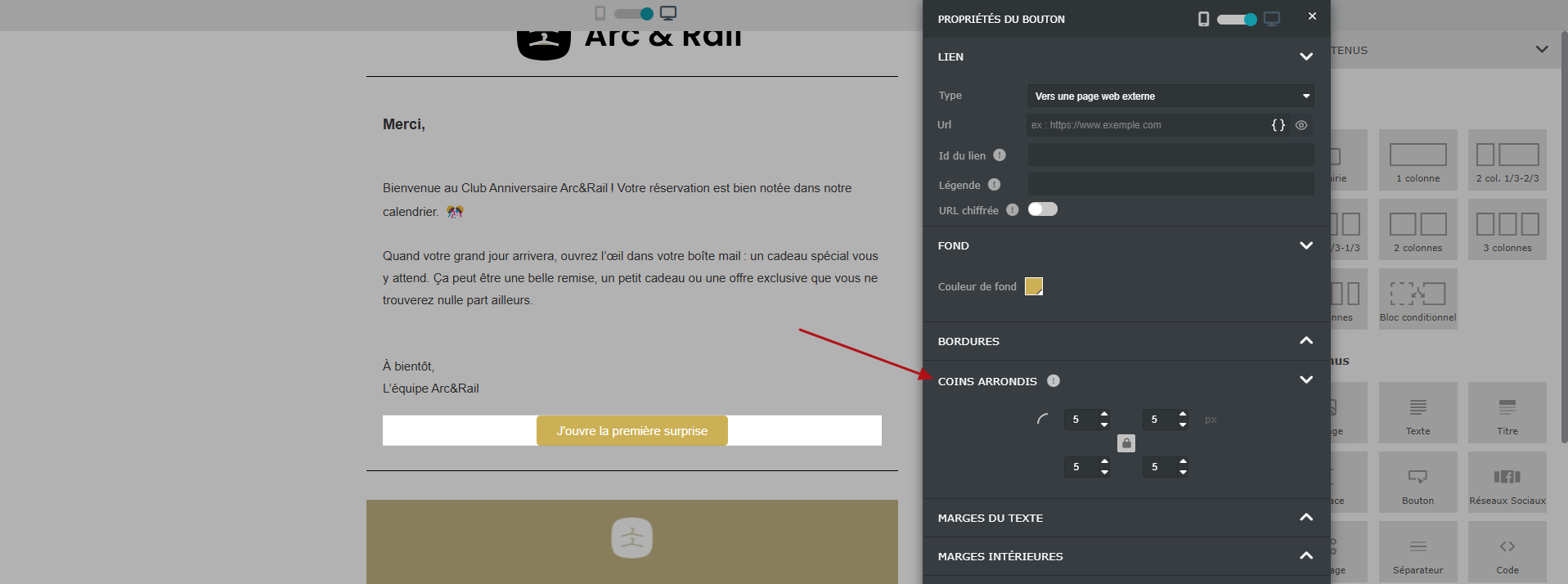The width and height of the screenshot is (1568, 584).
Task: Click the eye preview icon in Url field
Action: pyautogui.click(x=1301, y=125)
